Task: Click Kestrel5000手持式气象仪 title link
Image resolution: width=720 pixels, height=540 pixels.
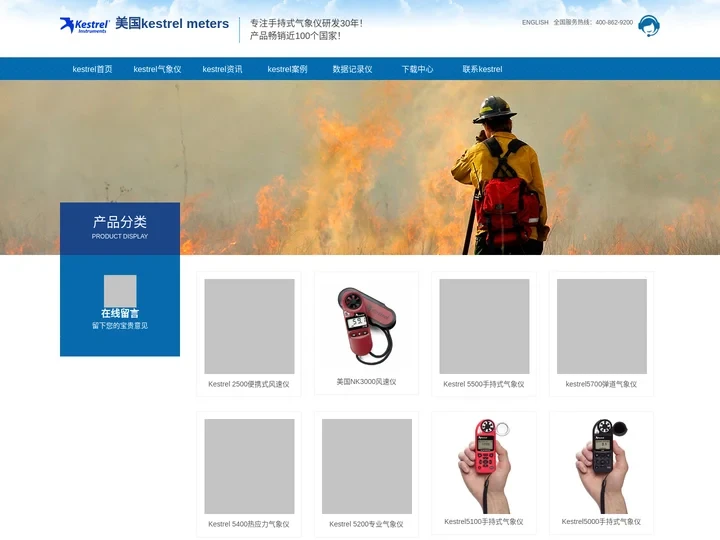Action: (x=602, y=522)
